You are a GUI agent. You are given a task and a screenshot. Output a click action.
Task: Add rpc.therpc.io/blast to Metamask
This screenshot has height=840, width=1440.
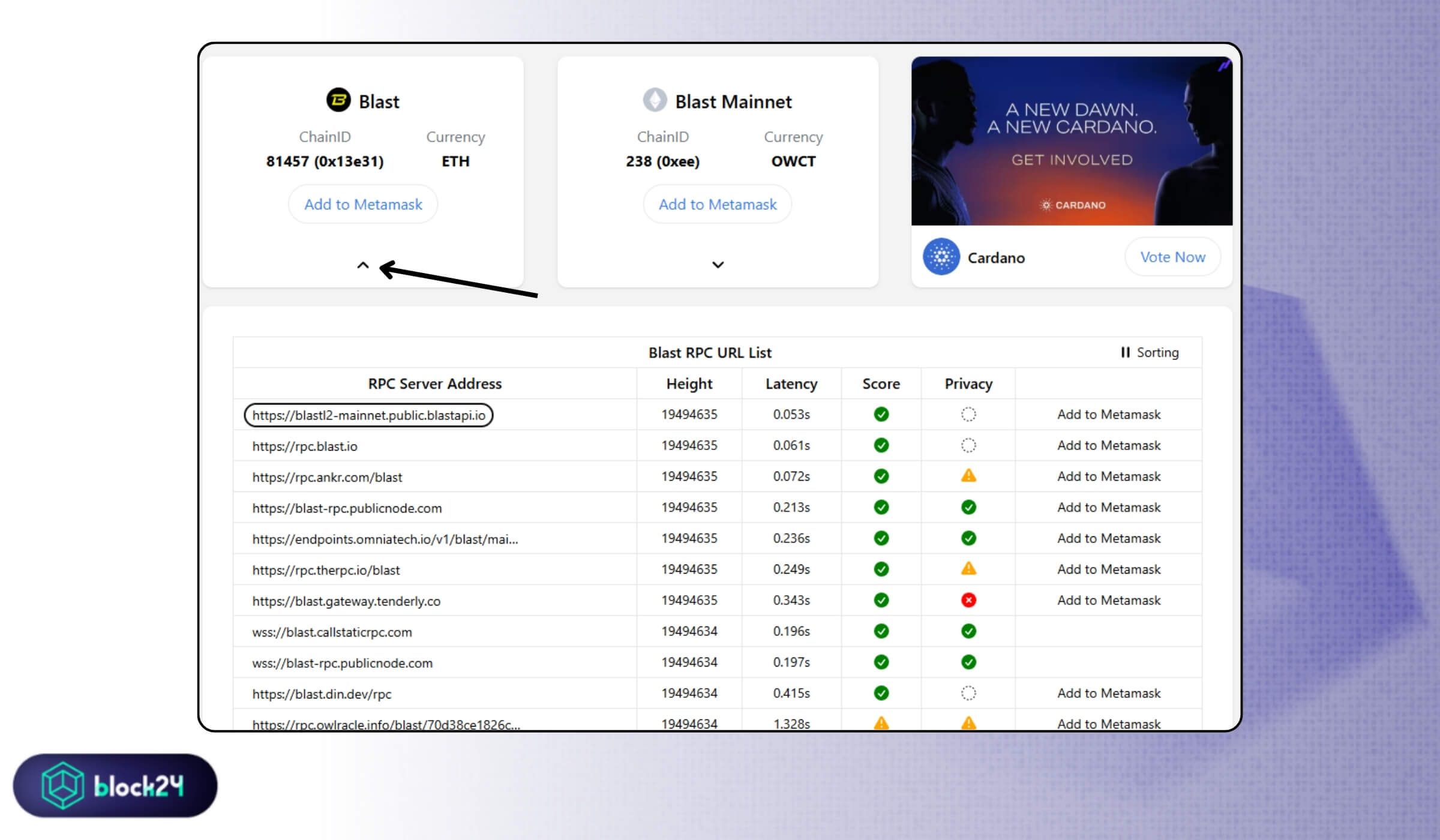[1109, 569]
